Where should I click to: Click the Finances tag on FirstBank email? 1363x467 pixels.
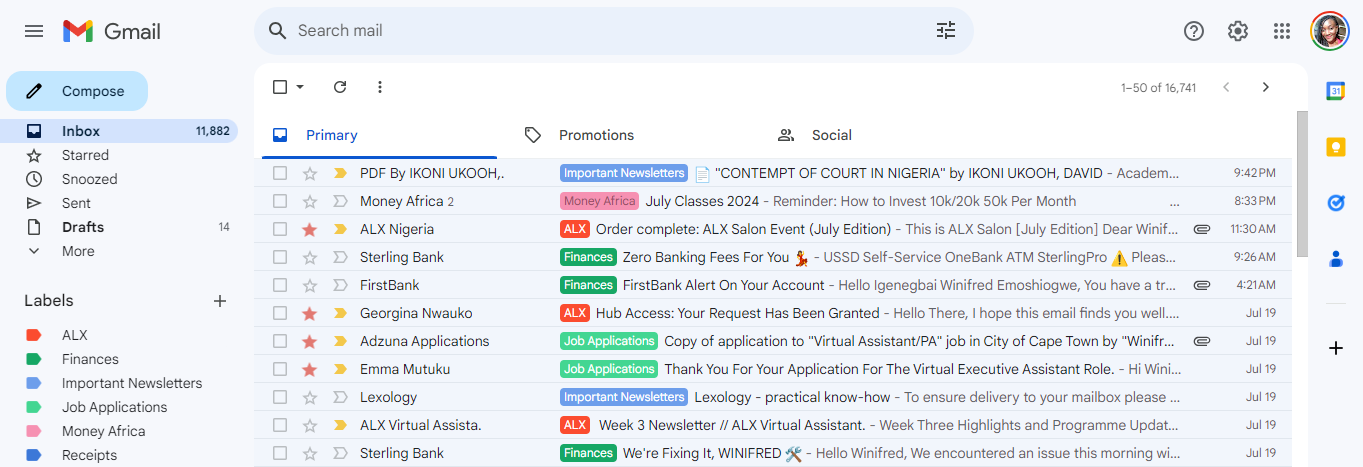(588, 285)
